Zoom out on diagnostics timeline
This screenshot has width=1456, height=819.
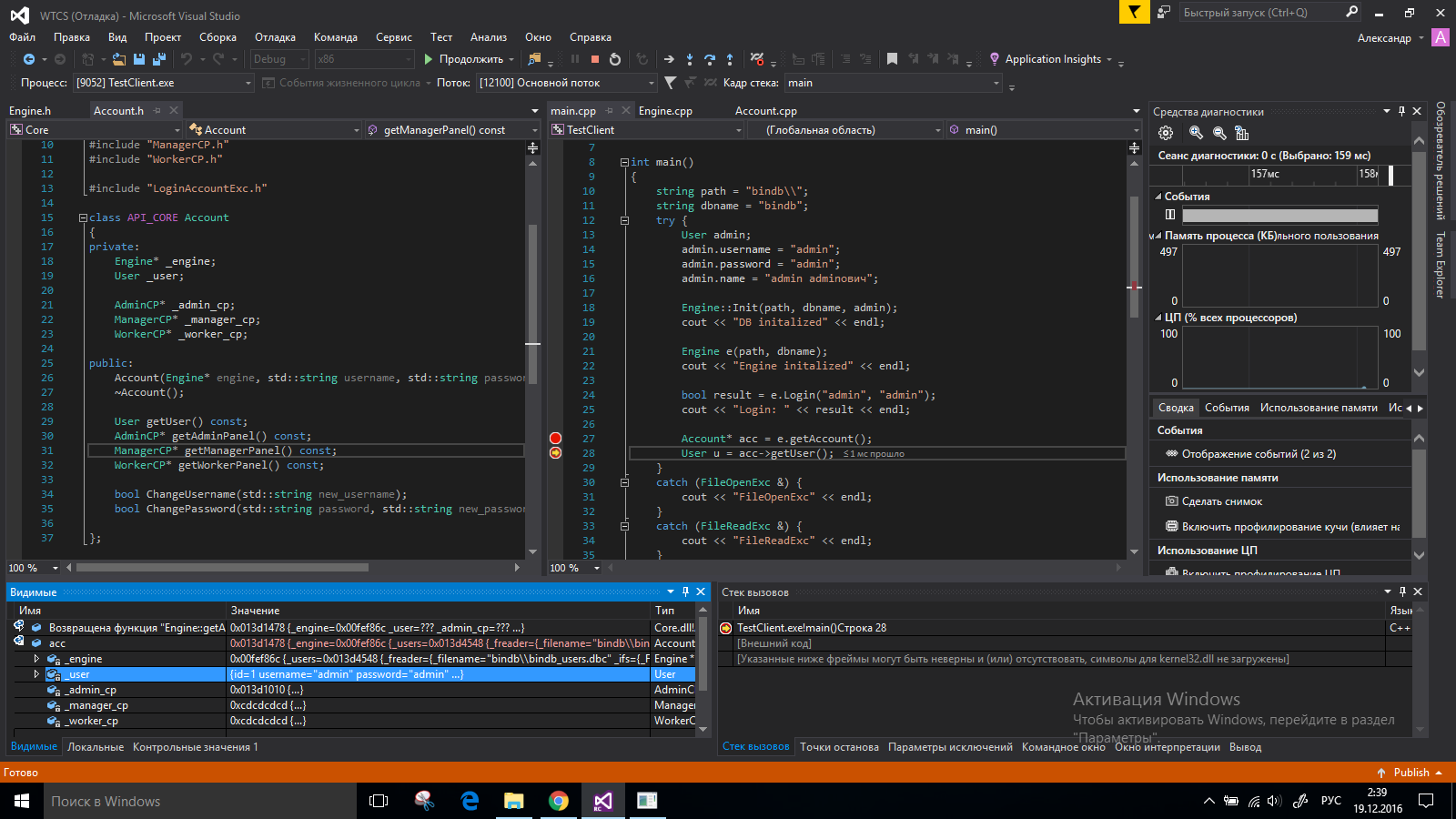click(1219, 133)
